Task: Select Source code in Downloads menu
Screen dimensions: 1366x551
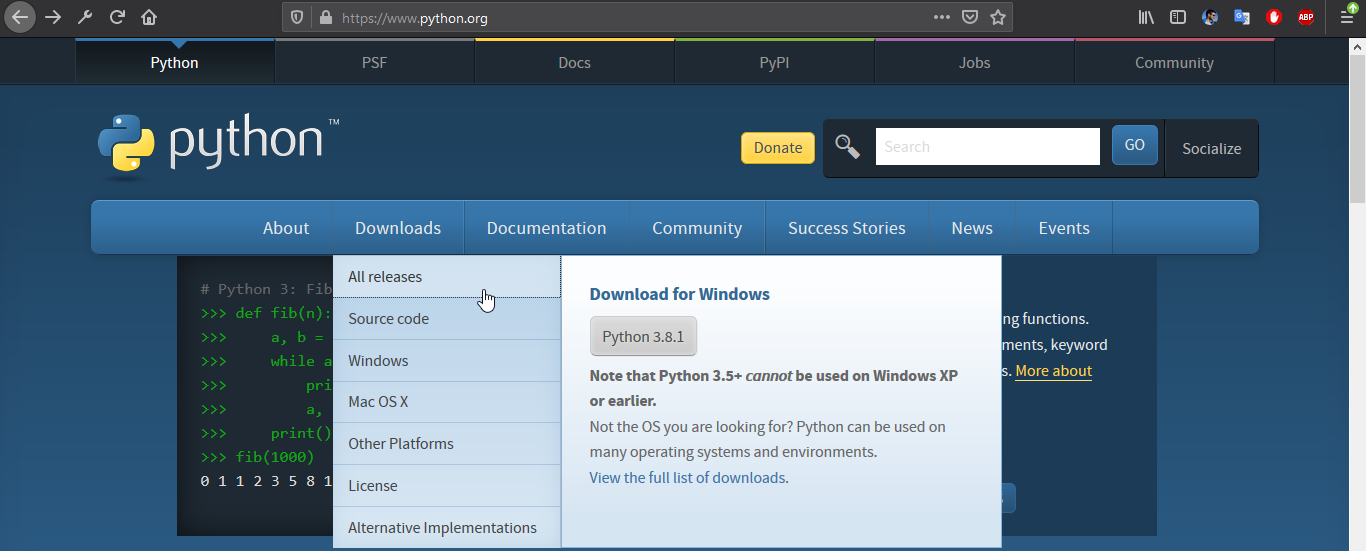Action: pyautogui.click(x=447, y=319)
